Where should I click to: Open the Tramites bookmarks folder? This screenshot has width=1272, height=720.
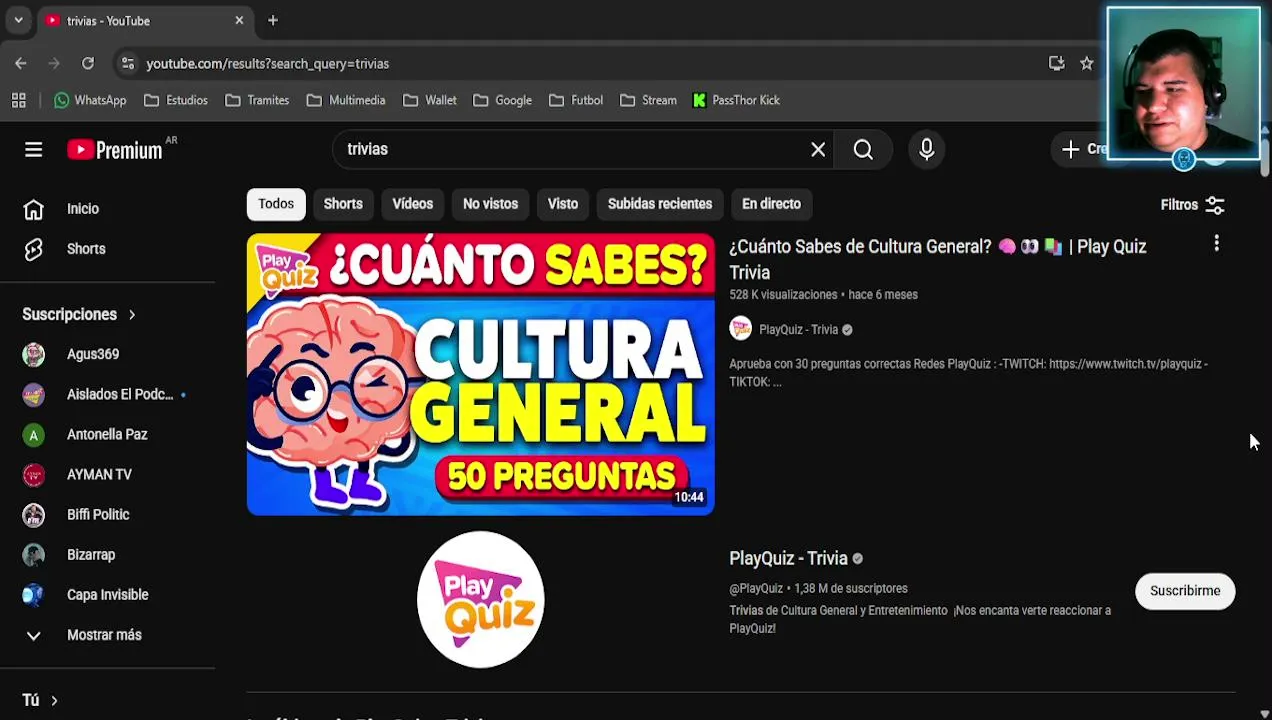[257, 100]
